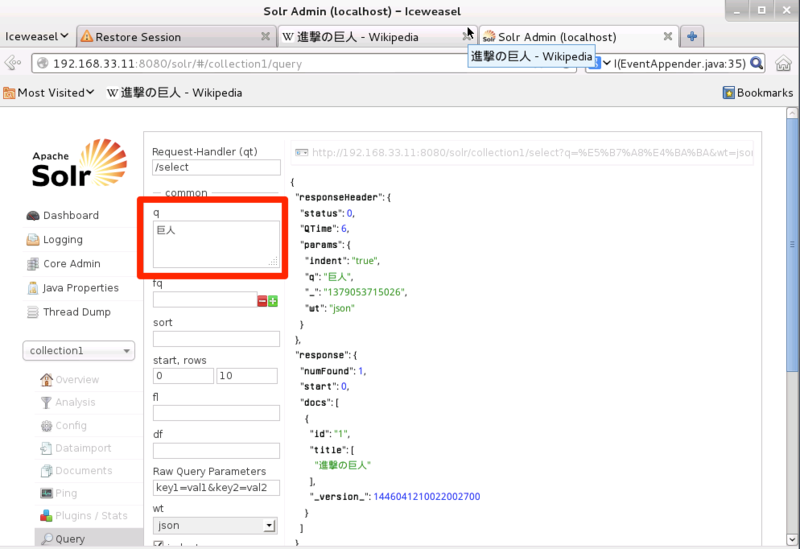Focus the df field
The image size is (800, 549).
tap(216, 451)
